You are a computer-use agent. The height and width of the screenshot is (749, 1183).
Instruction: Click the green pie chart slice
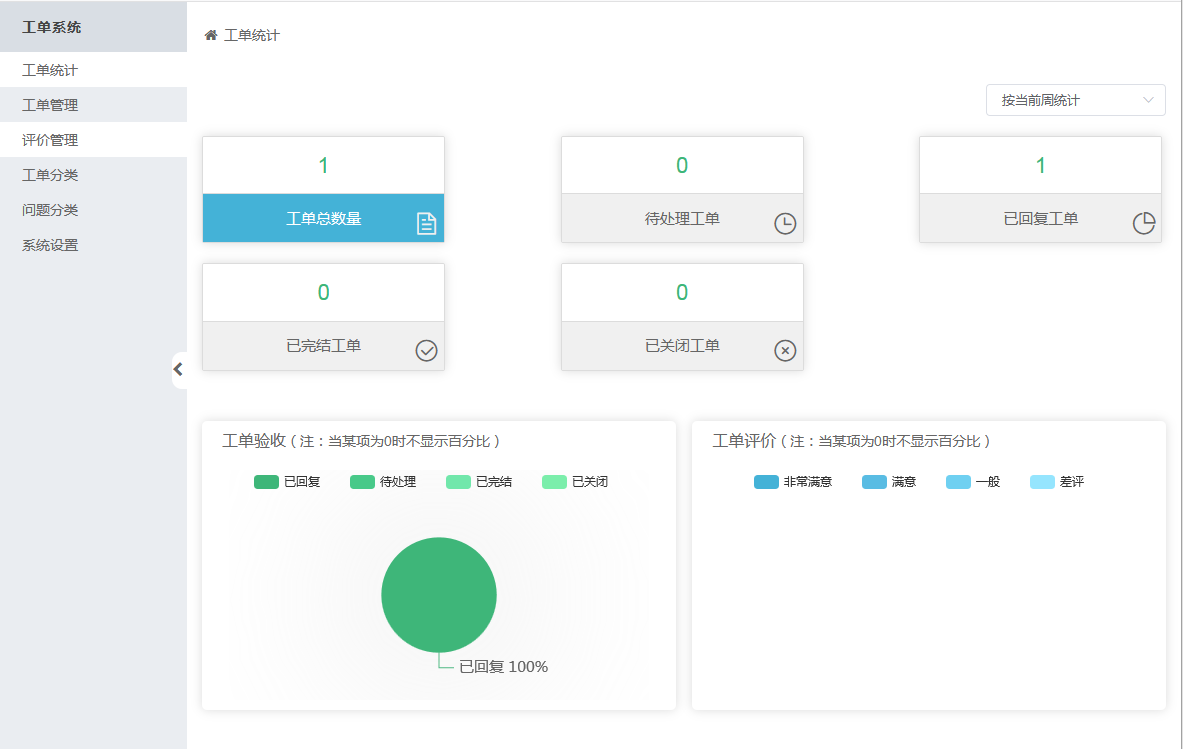(x=439, y=595)
